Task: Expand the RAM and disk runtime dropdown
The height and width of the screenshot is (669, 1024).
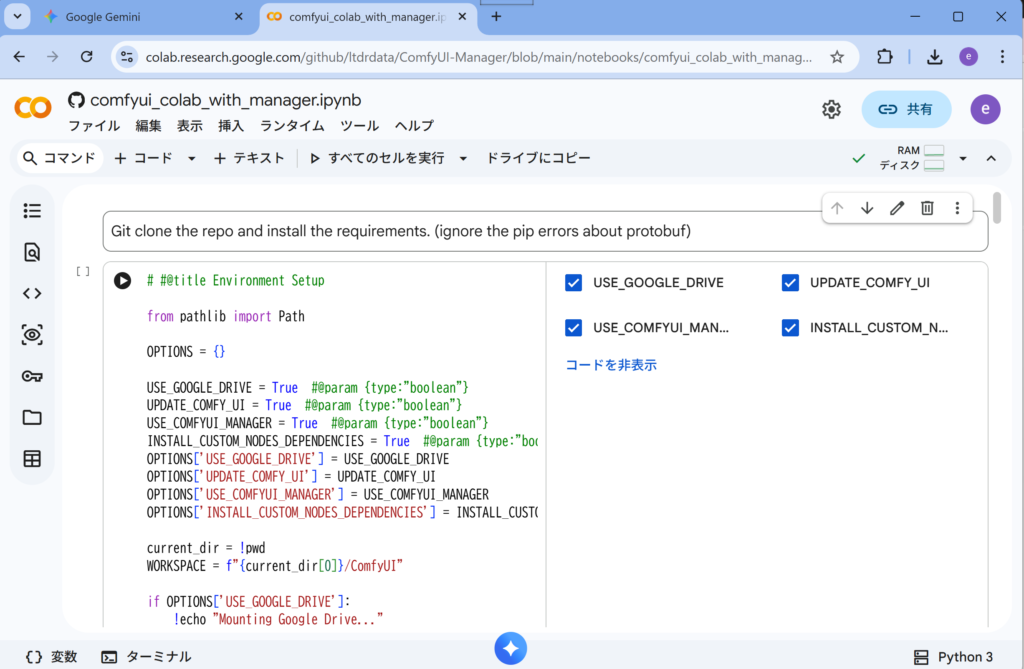Action: point(963,158)
